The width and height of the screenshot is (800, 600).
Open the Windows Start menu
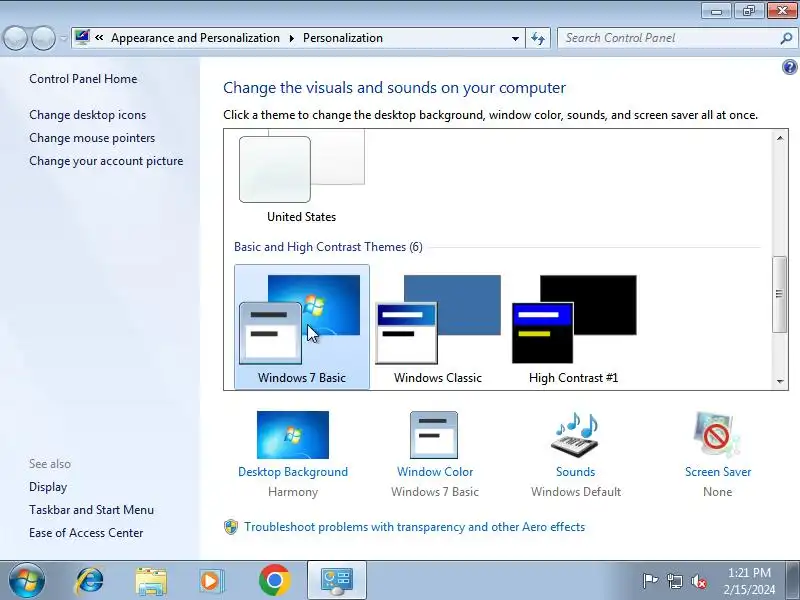coord(27,580)
